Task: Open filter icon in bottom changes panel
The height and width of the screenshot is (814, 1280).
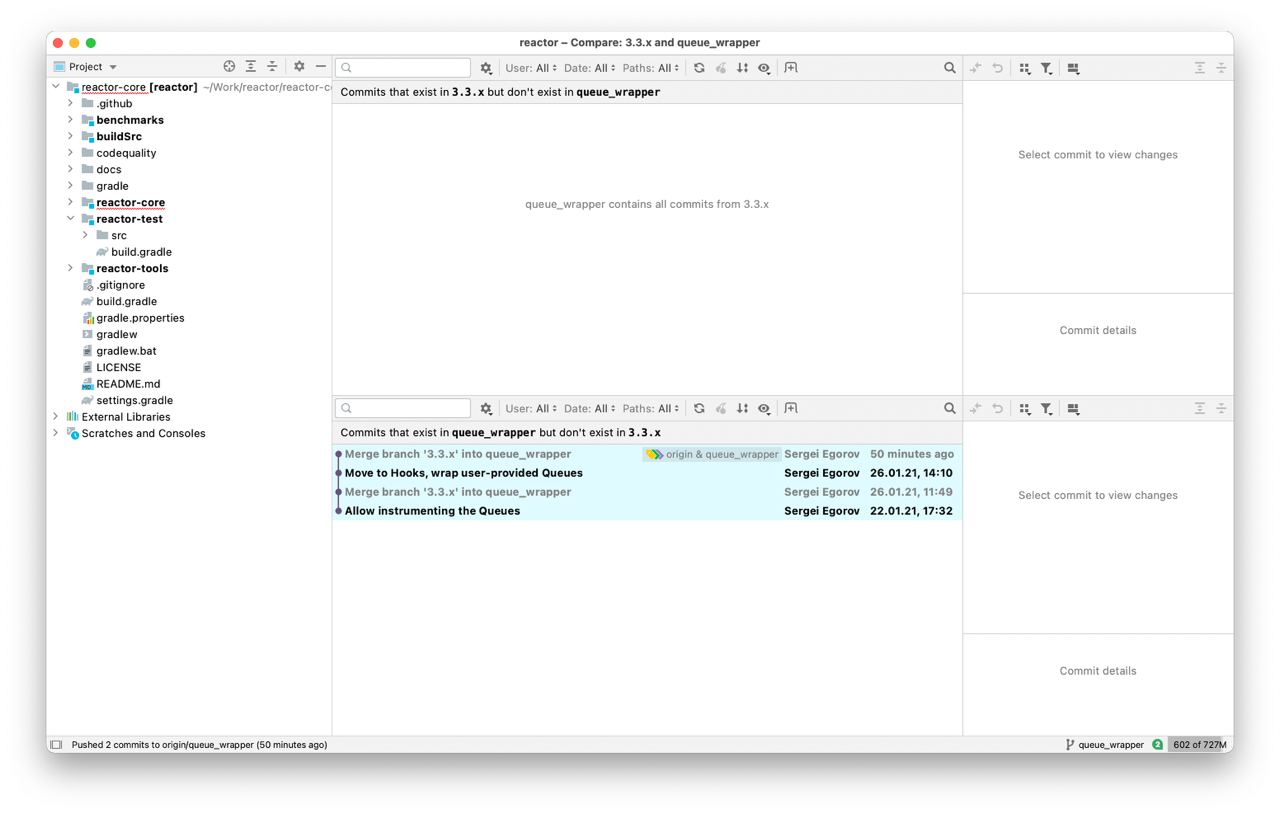Action: point(1046,409)
